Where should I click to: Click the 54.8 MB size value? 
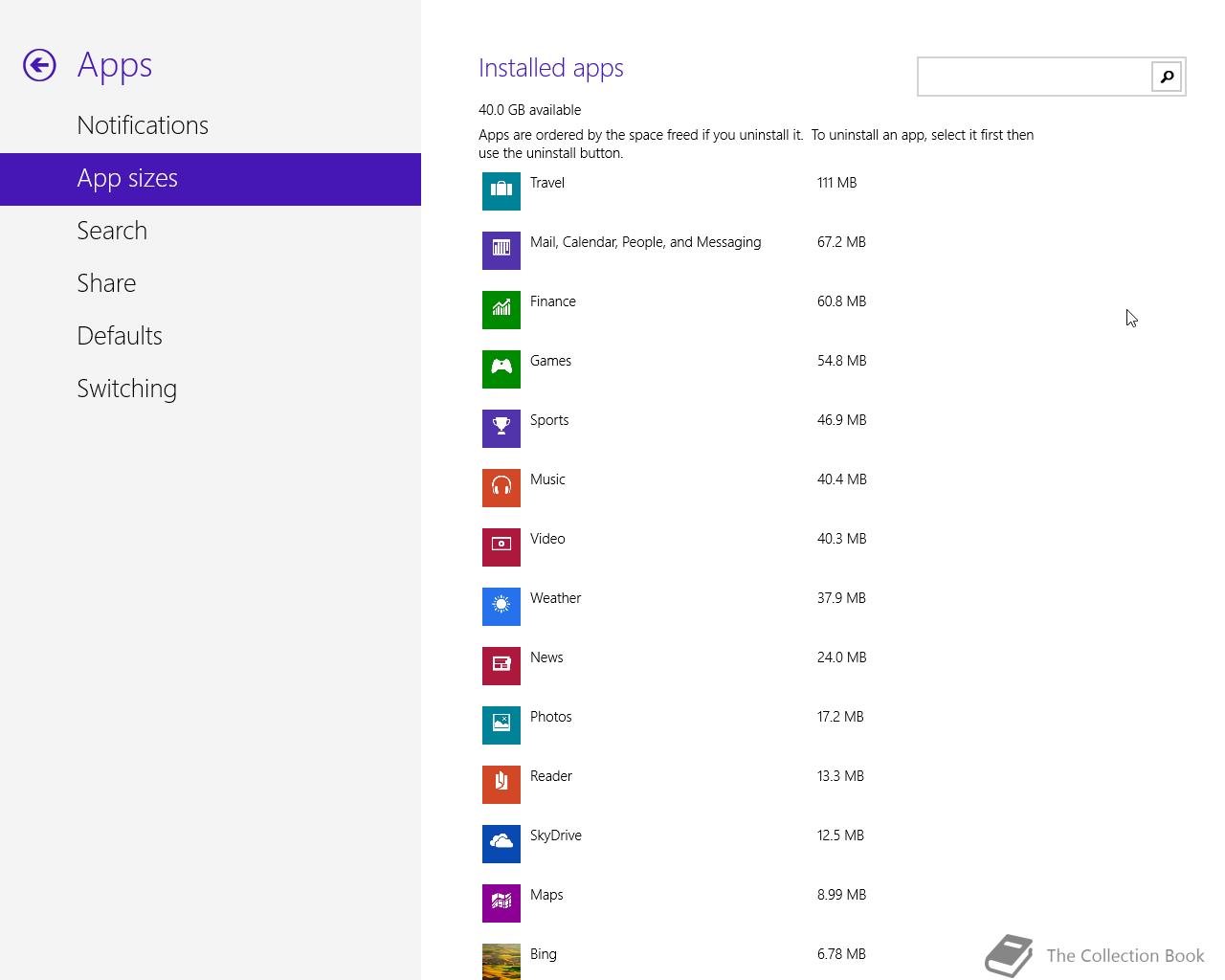click(842, 361)
